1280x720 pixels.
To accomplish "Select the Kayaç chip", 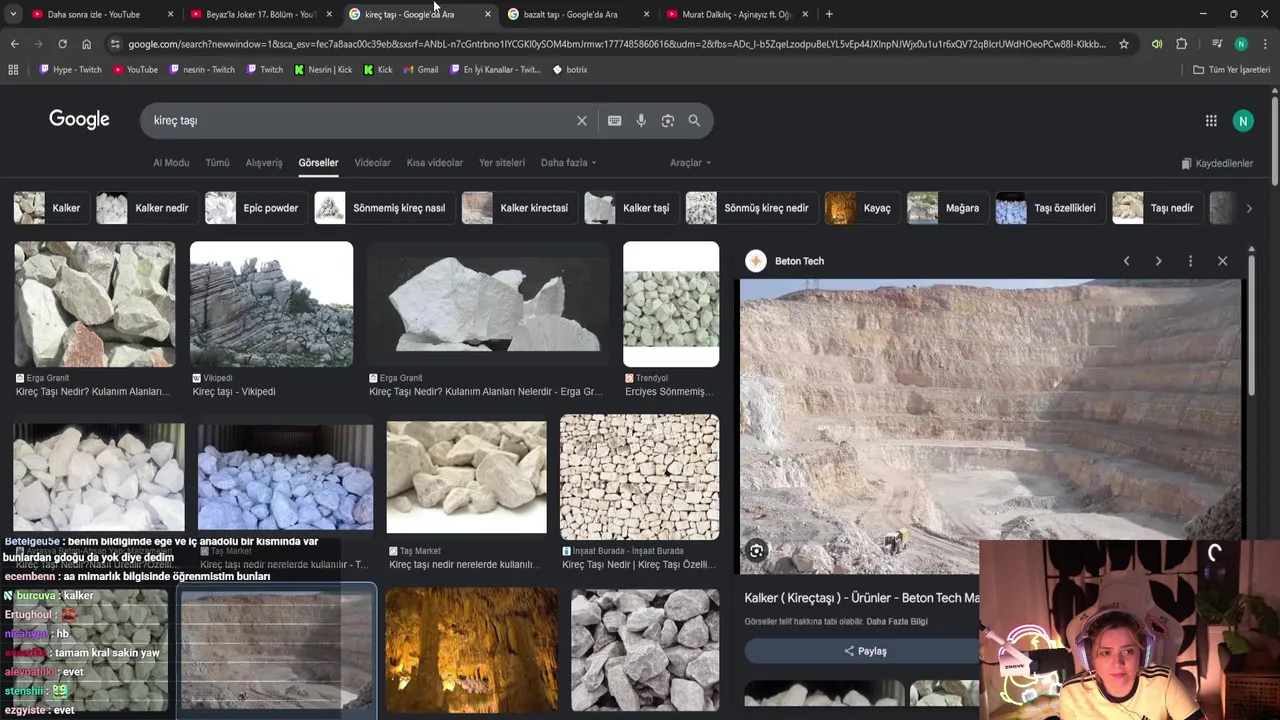I will (860, 208).
